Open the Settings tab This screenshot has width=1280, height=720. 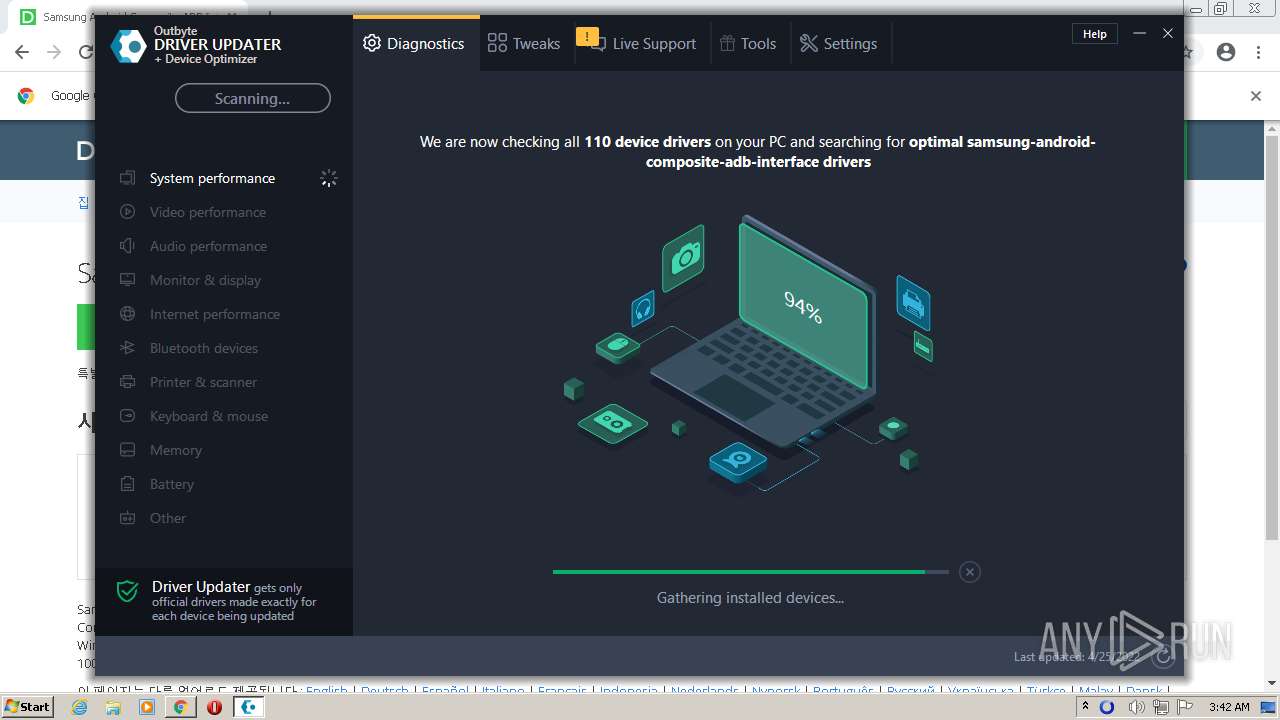point(839,43)
